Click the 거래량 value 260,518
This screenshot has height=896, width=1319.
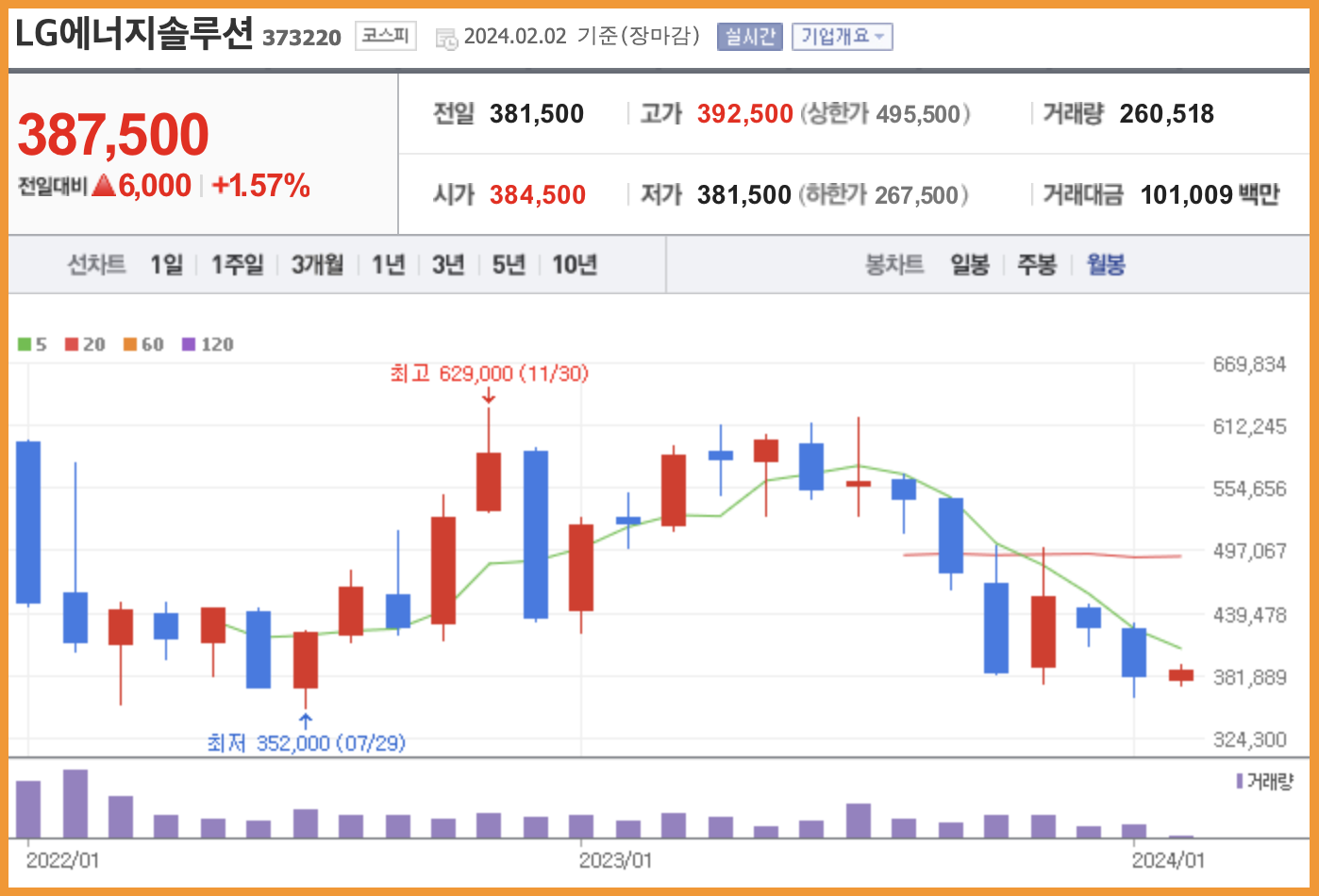[1167, 114]
